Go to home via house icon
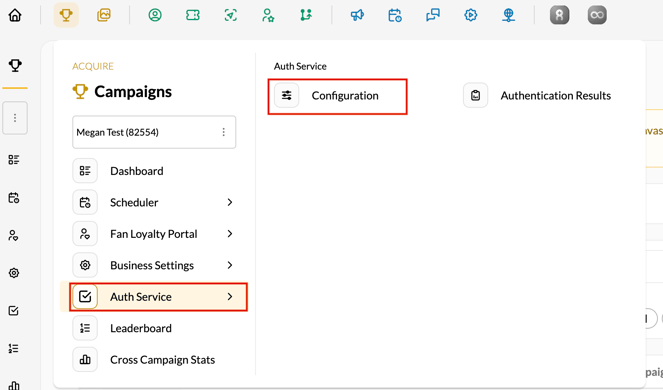Viewport: 663px width, 390px height. [x=15, y=16]
